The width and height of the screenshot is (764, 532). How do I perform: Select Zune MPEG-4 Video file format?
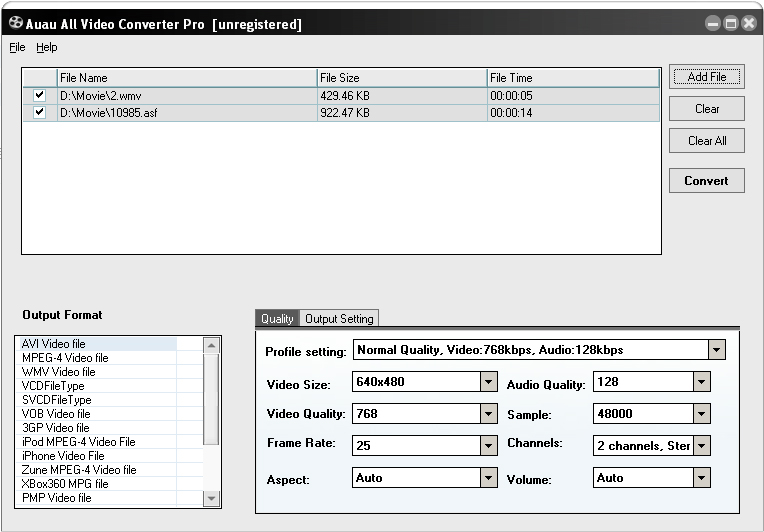[x=96, y=470]
